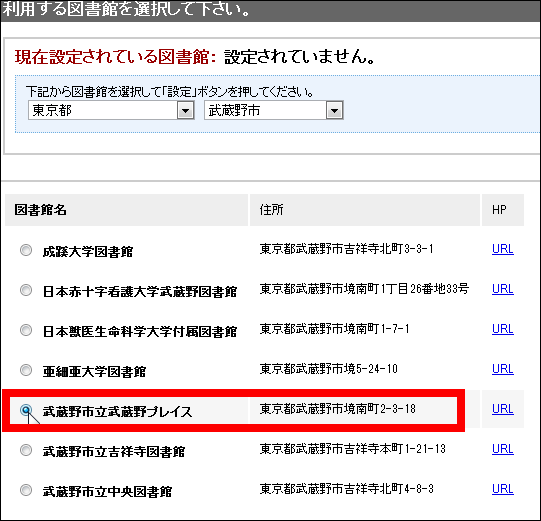The image size is (541, 521).
Task: Open the 東京都 prefecture dropdown arrow
Action: pos(186,111)
